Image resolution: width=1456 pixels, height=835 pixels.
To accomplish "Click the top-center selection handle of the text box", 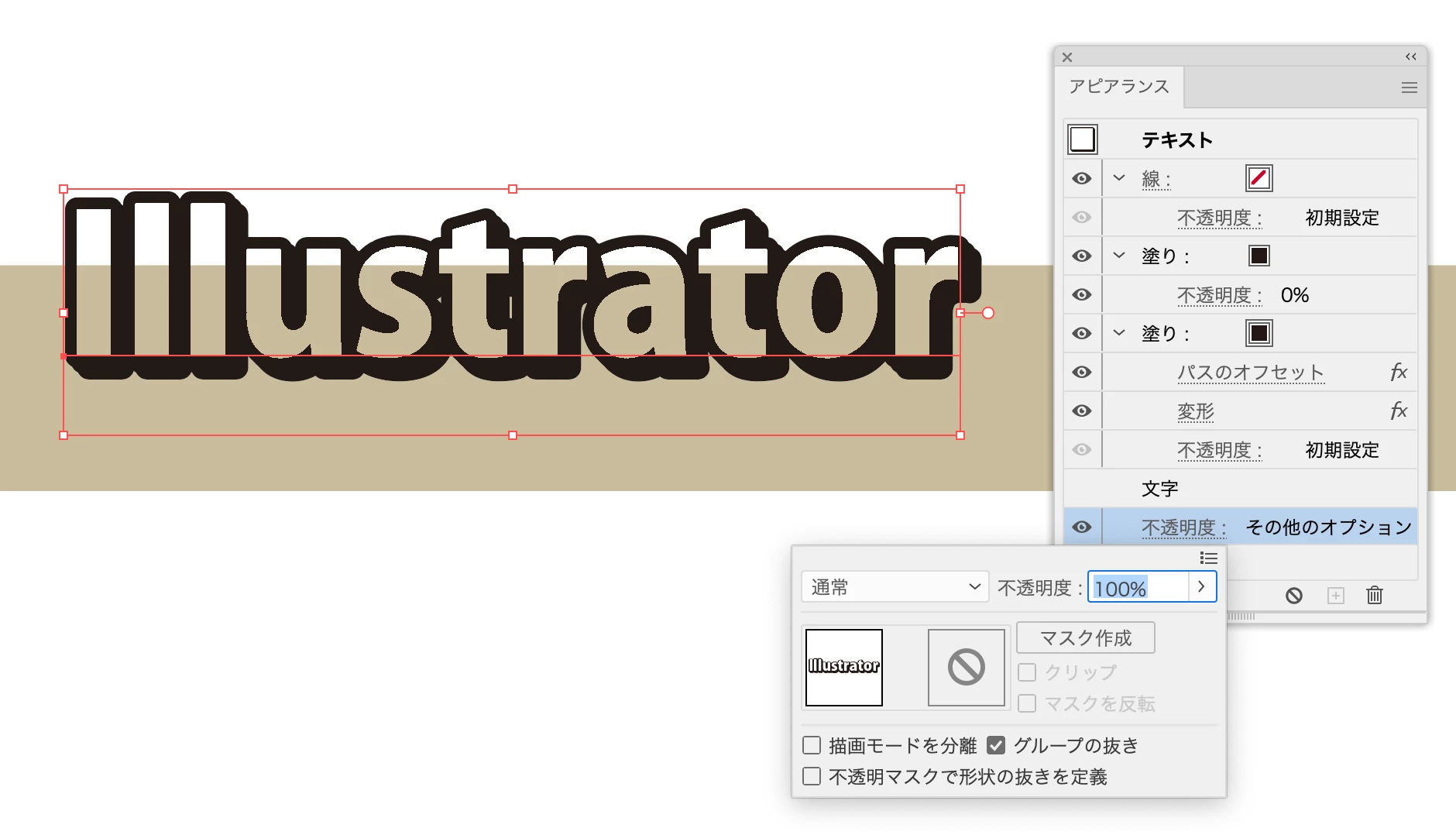I will point(513,189).
